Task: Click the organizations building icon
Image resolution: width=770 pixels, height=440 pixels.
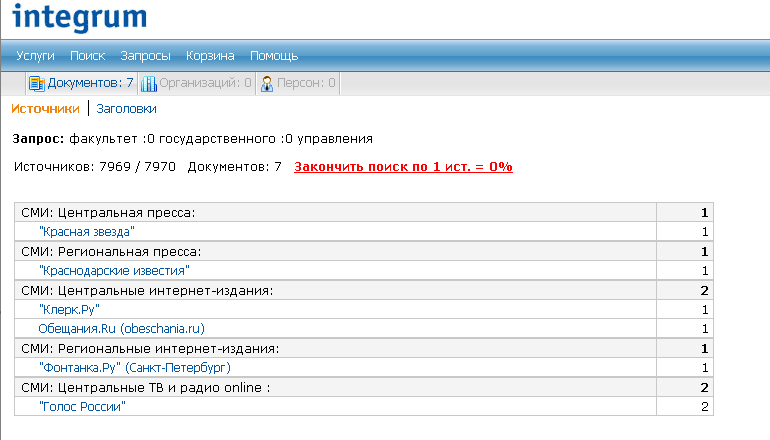Action: [148, 83]
